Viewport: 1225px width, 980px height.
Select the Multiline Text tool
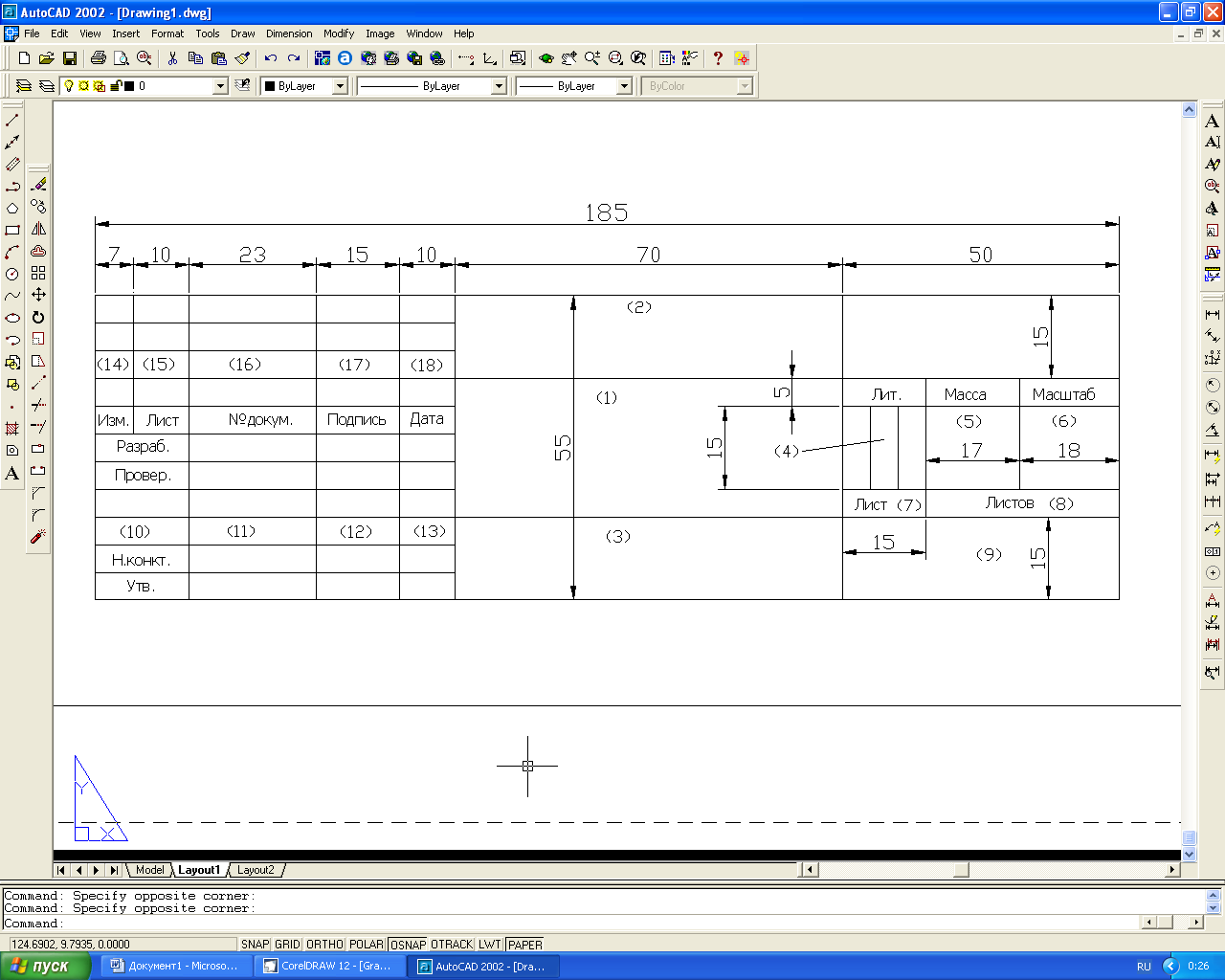12,473
